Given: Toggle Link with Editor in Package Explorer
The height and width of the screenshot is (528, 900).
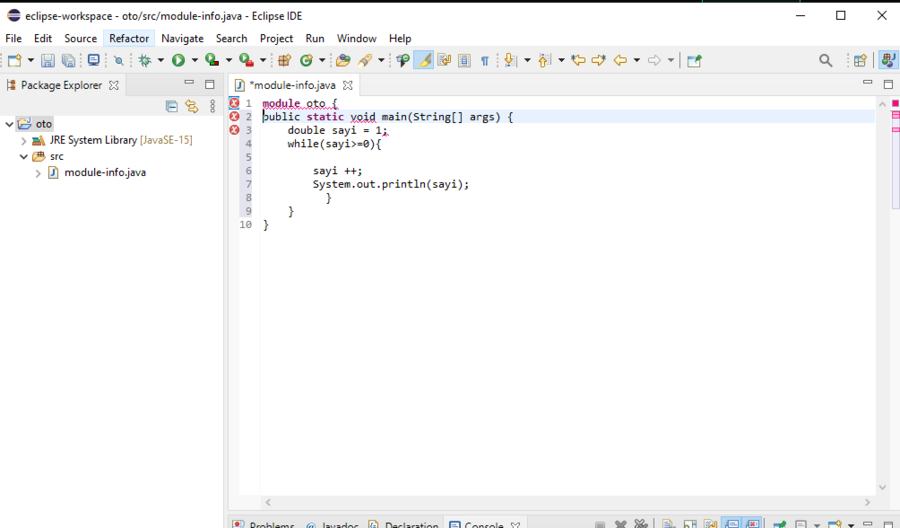Looking at the screenshot, I should point(191,106).
